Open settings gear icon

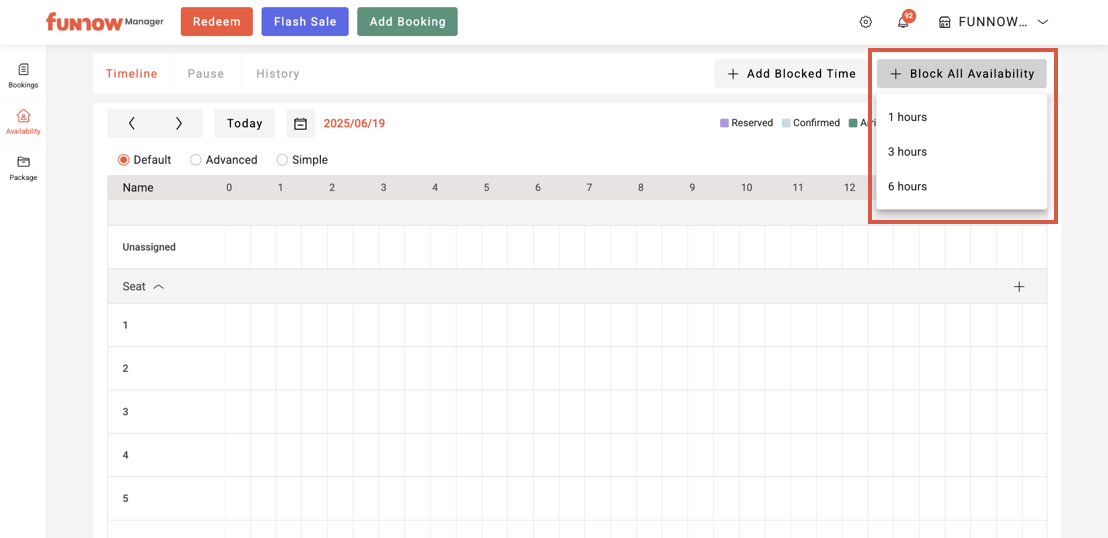tap(866, 22)
